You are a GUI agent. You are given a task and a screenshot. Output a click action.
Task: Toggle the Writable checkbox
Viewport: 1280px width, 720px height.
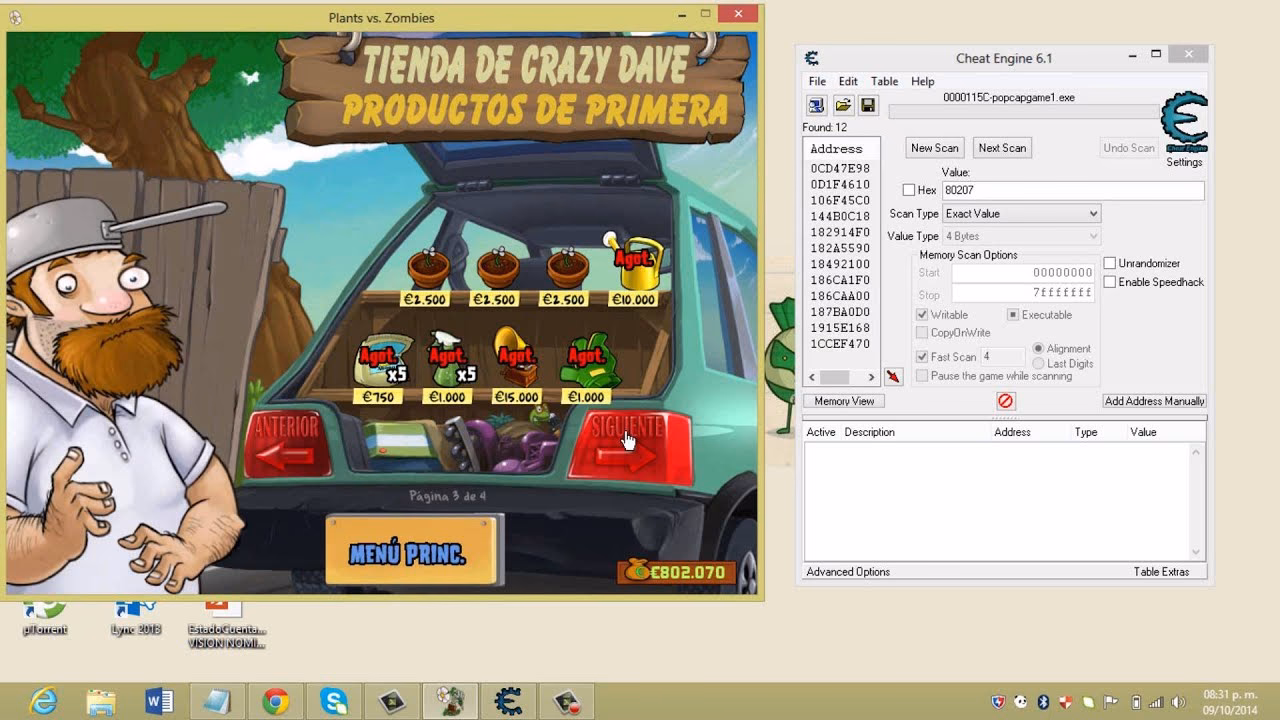pos(922,315)
